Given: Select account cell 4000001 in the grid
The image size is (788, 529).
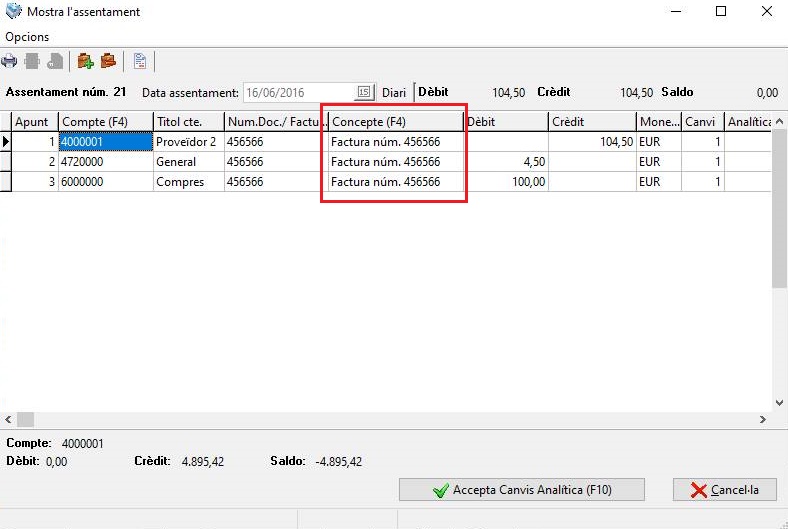Looking at the screenshot, I should click(106, 142).
